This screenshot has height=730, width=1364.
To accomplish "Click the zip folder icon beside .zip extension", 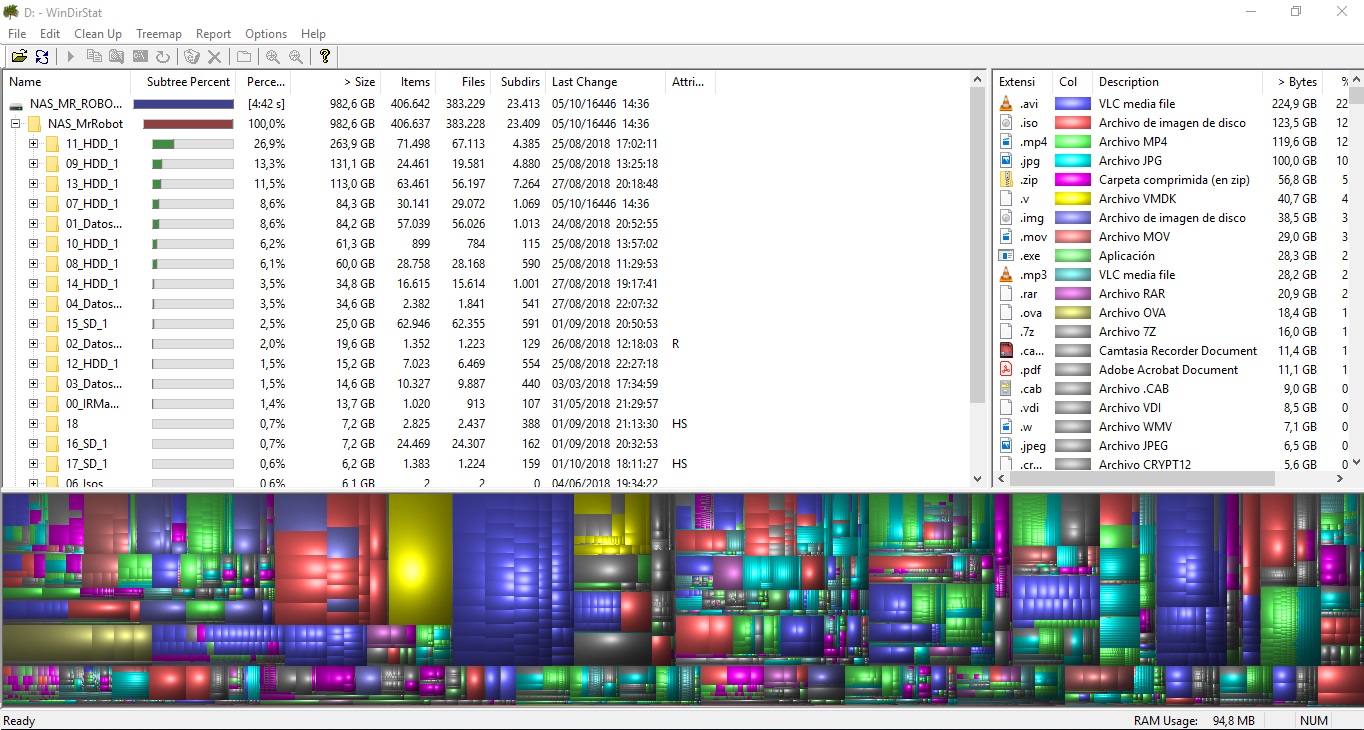I will [1004, 179].
